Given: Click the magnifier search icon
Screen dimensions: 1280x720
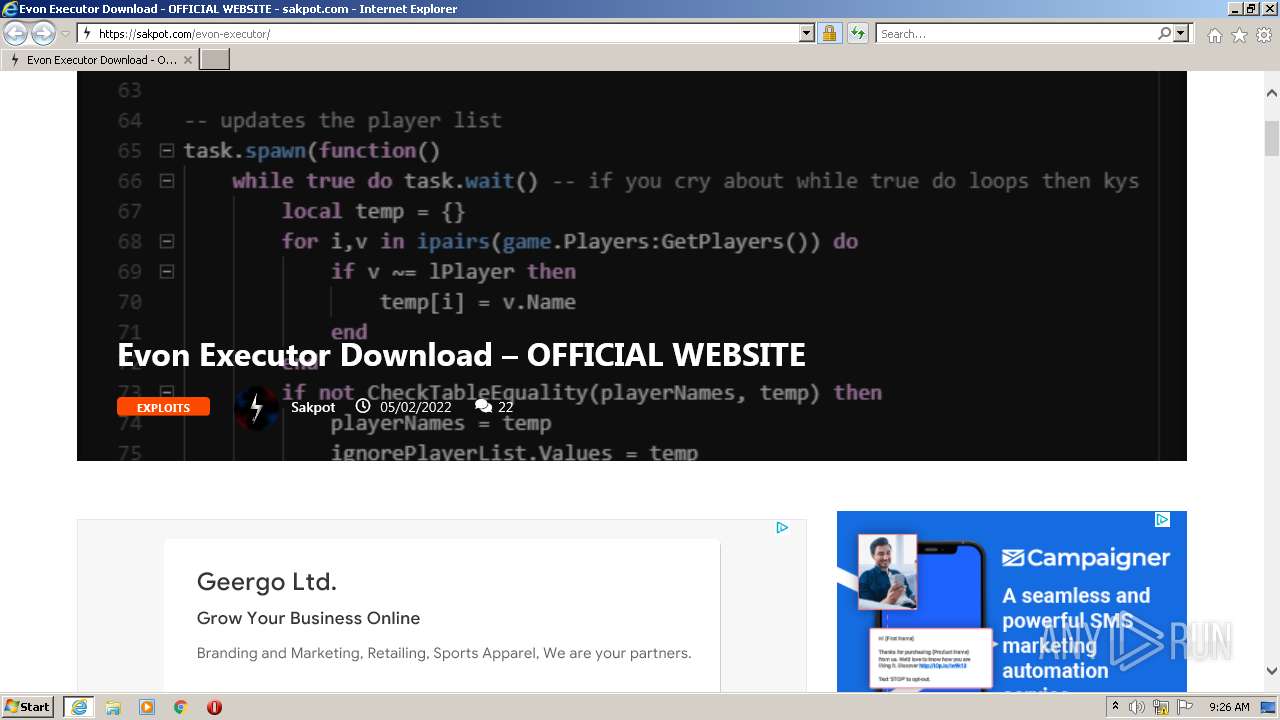Looking at the screenshot, I should coord(1164,34).
